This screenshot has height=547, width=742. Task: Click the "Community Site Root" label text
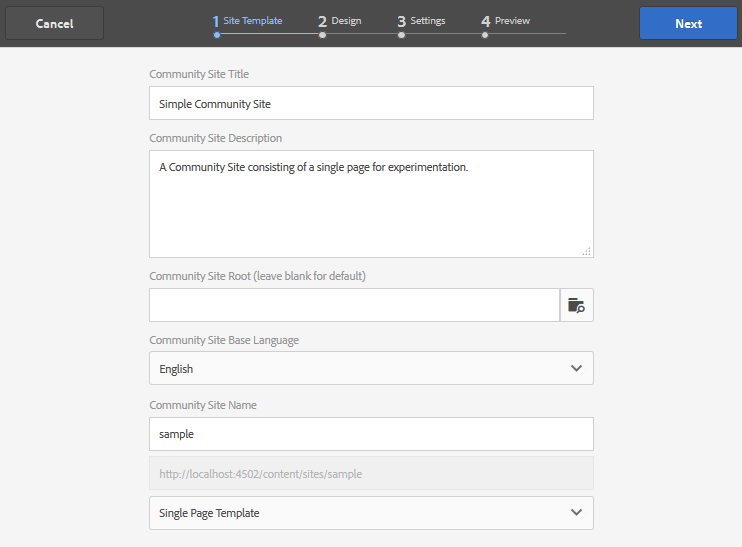257,276
